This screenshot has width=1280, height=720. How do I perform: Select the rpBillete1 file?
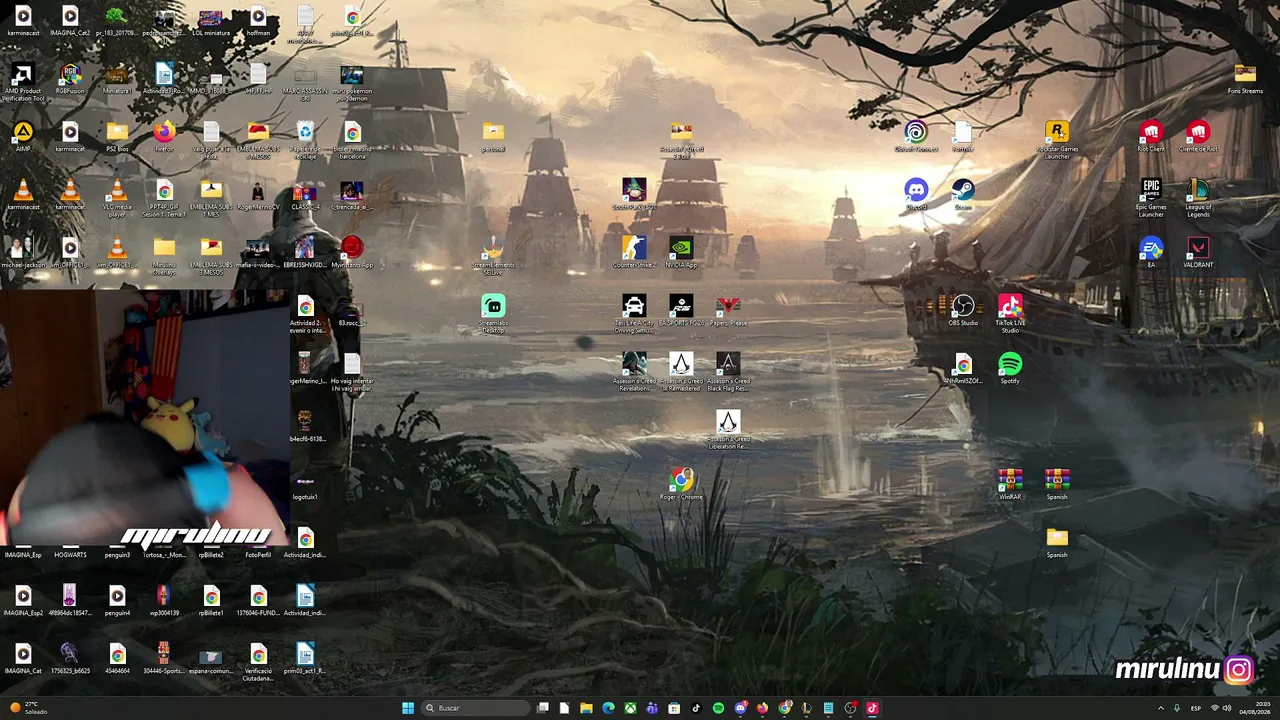pos(211,599)
